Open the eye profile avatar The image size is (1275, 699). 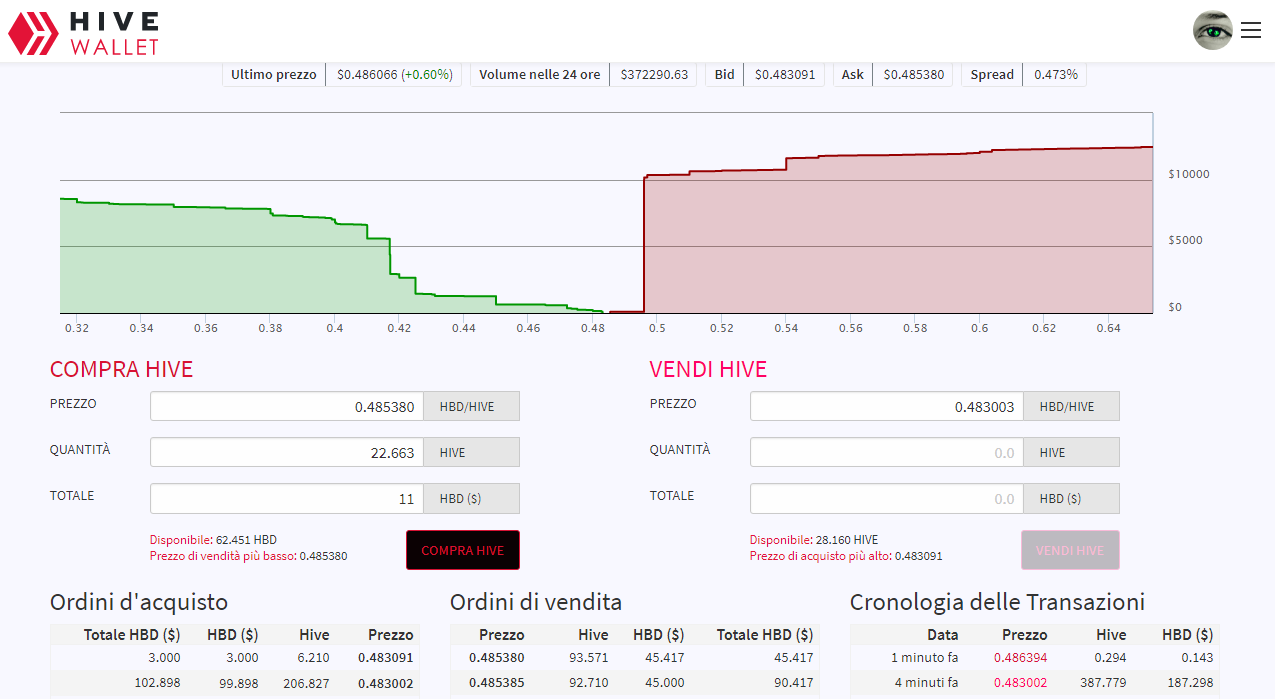(x=1212, y=31)
